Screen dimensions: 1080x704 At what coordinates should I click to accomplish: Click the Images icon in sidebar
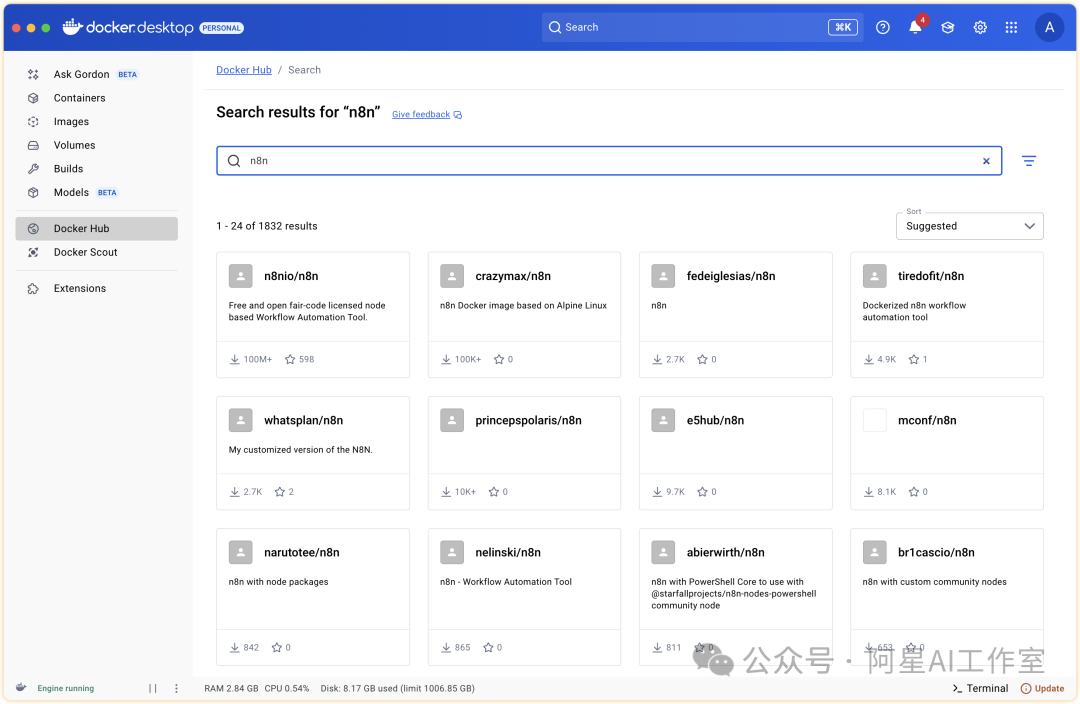coord(33,122)
